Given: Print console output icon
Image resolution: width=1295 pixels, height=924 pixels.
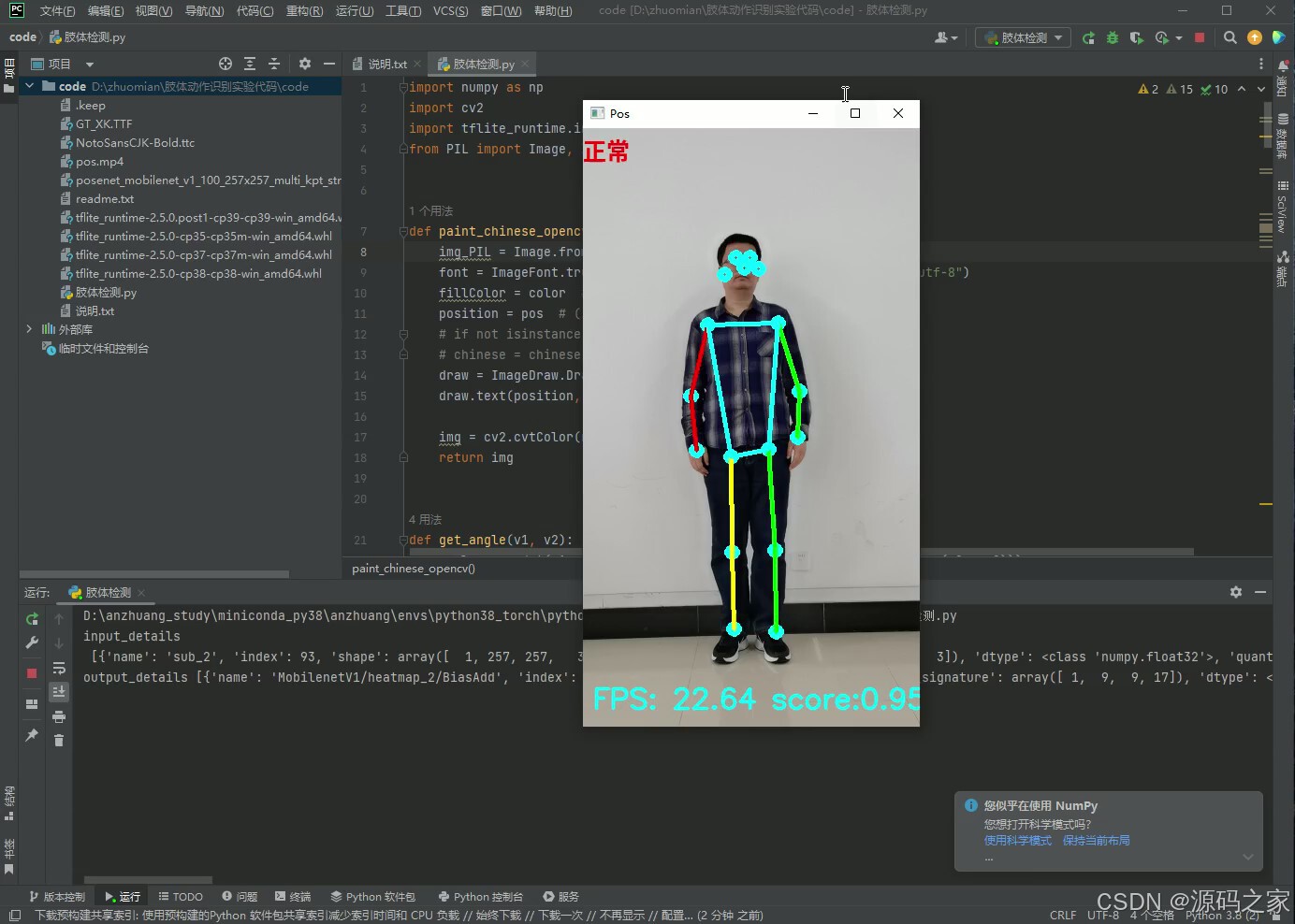Looking at the screenshot, I should (59, 716).
